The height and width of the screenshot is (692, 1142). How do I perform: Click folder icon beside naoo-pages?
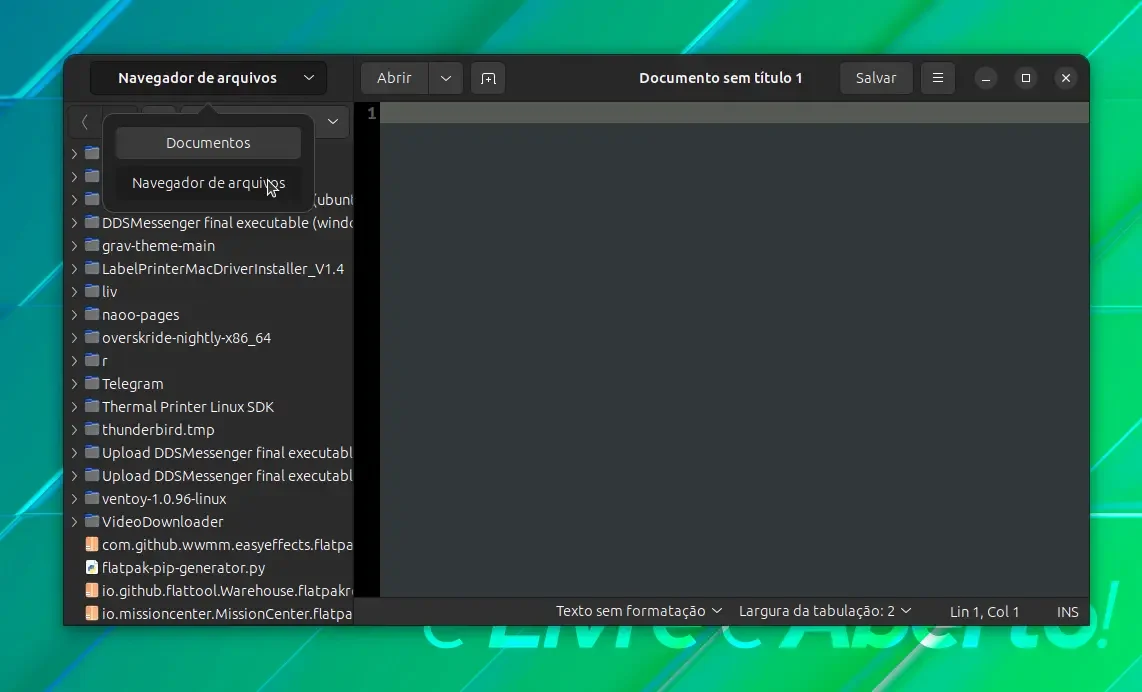pyautogui.click(x=92, y=315)
